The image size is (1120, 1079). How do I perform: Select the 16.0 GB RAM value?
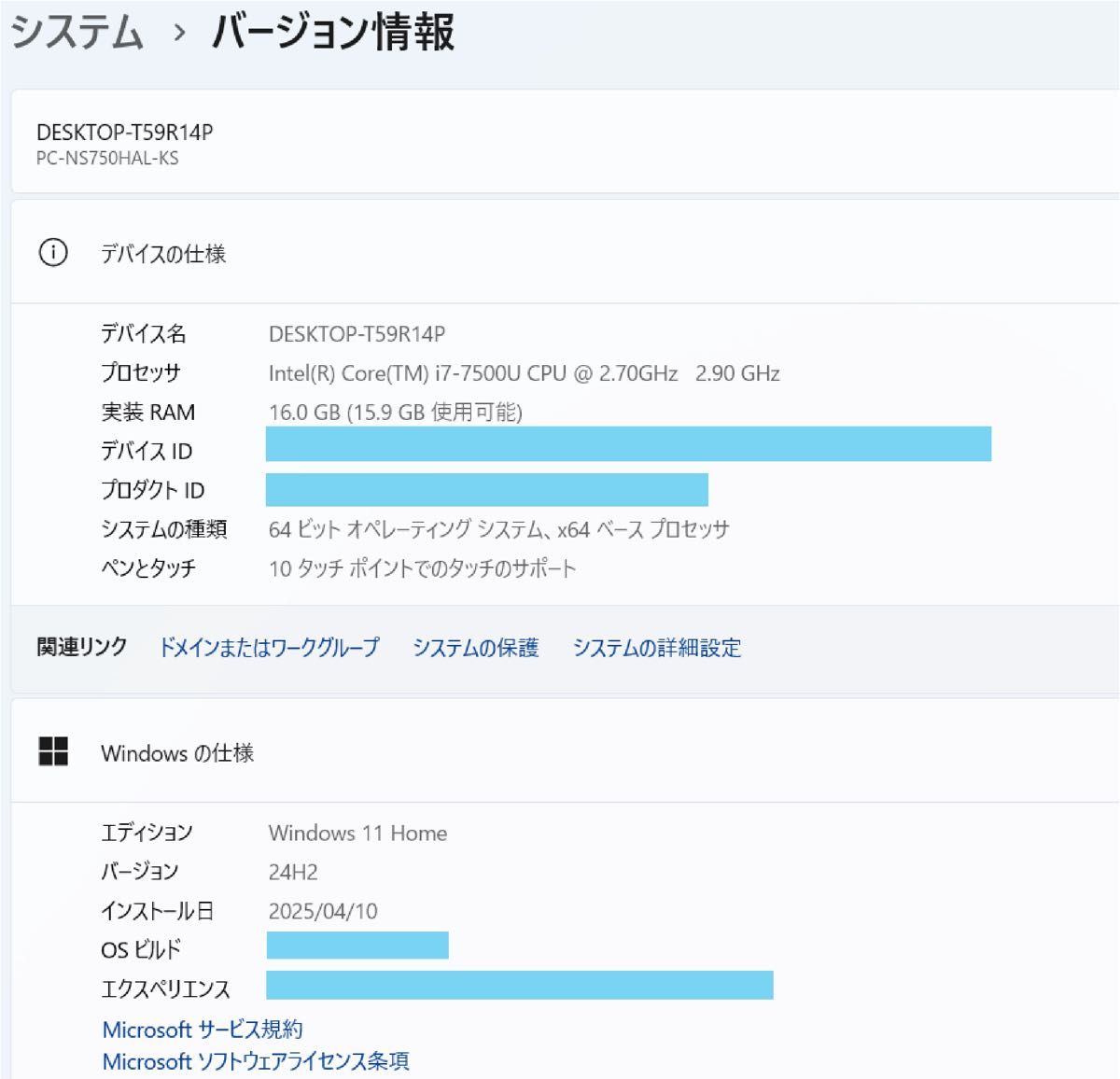click(395, 413)
